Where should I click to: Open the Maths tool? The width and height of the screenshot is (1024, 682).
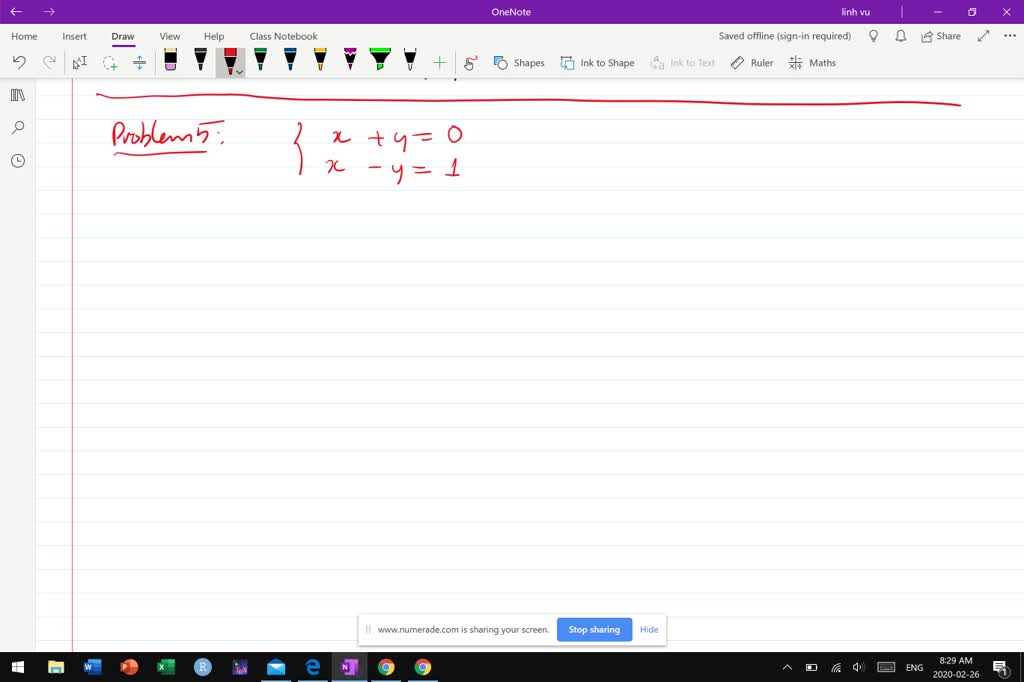click(x=812, y=62)
